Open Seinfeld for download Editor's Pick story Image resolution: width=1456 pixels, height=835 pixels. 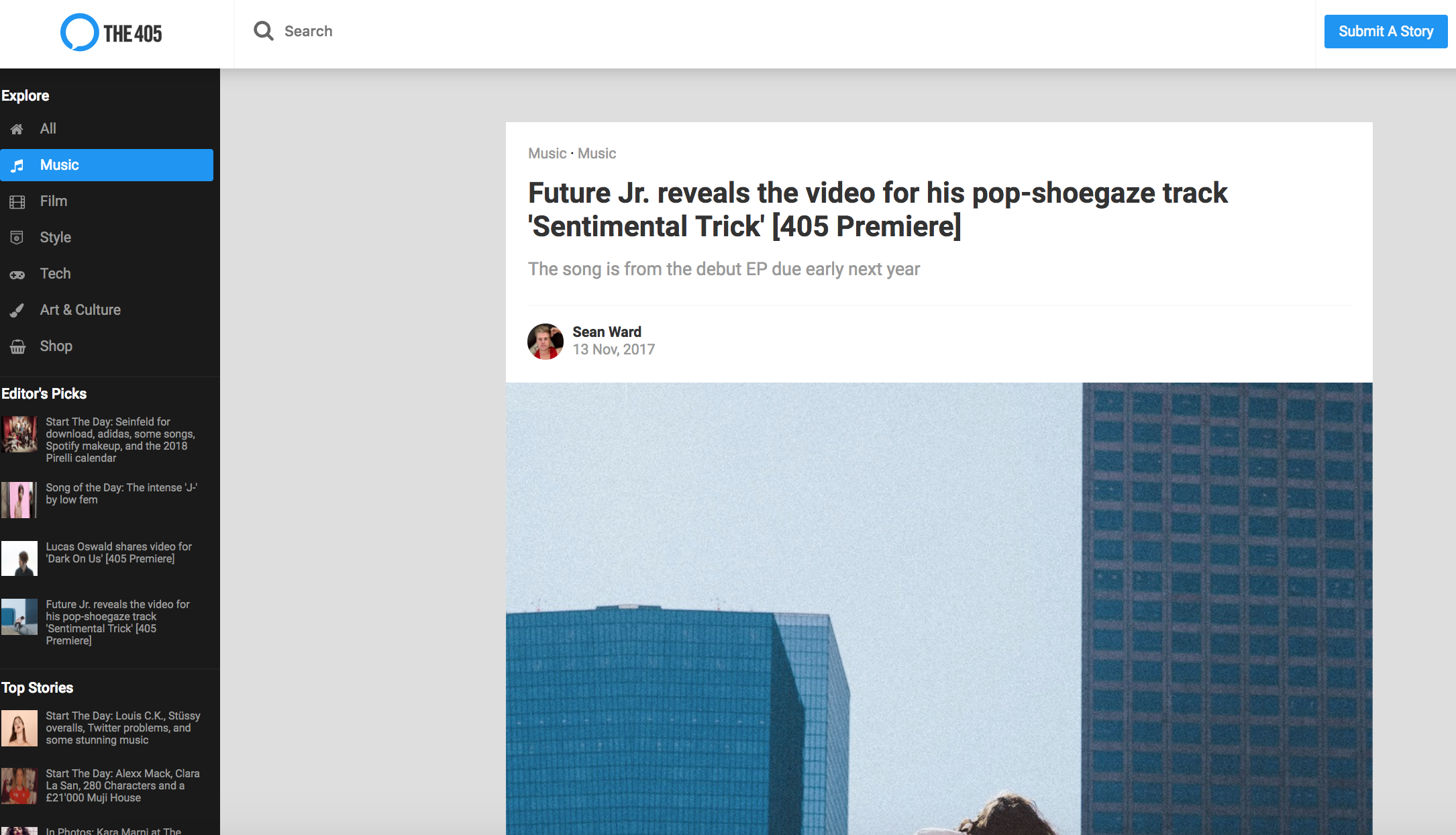pyautogui.click(x=121, y=440)
